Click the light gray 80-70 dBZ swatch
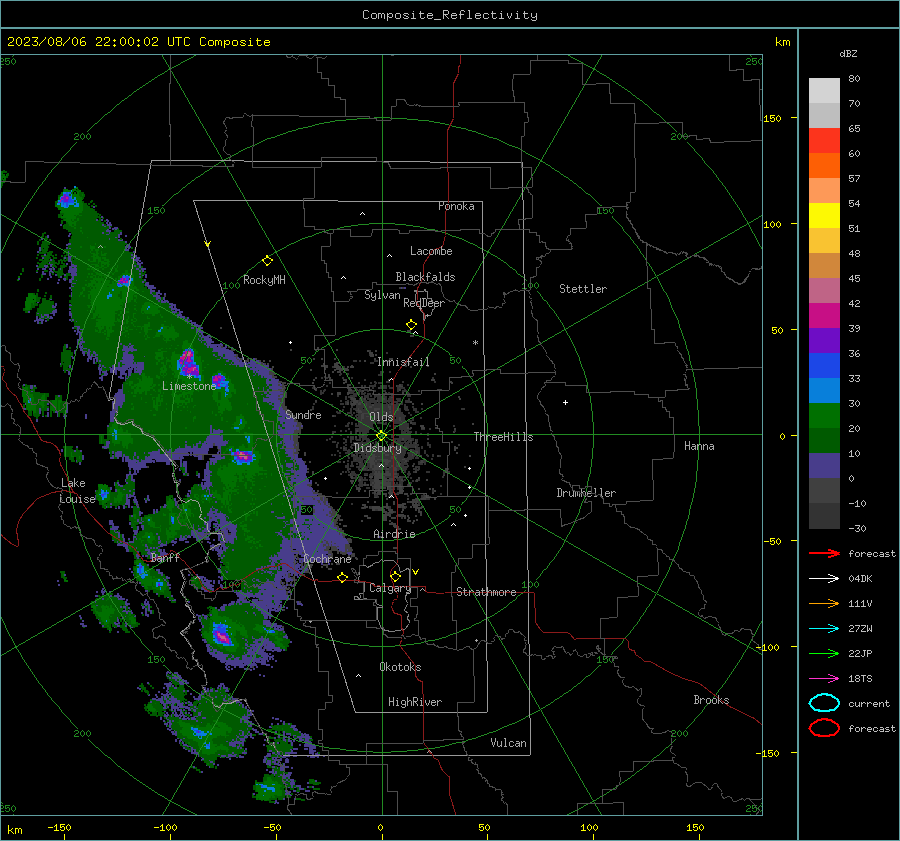The width and height of the screenshot is (900, 841). pyautogui.click(x=824, y=91)
